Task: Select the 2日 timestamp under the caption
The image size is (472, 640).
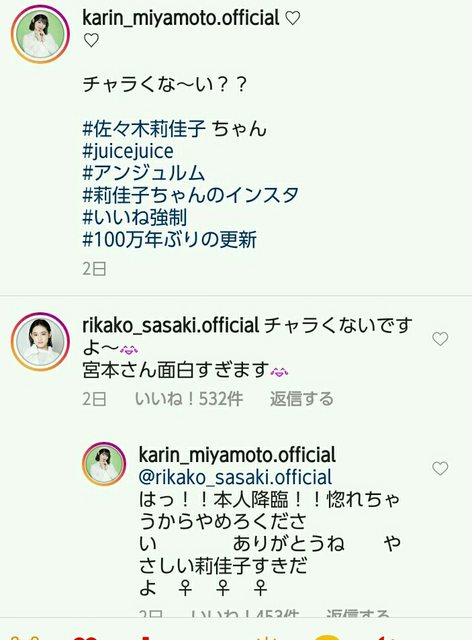Action: (94, 269)
